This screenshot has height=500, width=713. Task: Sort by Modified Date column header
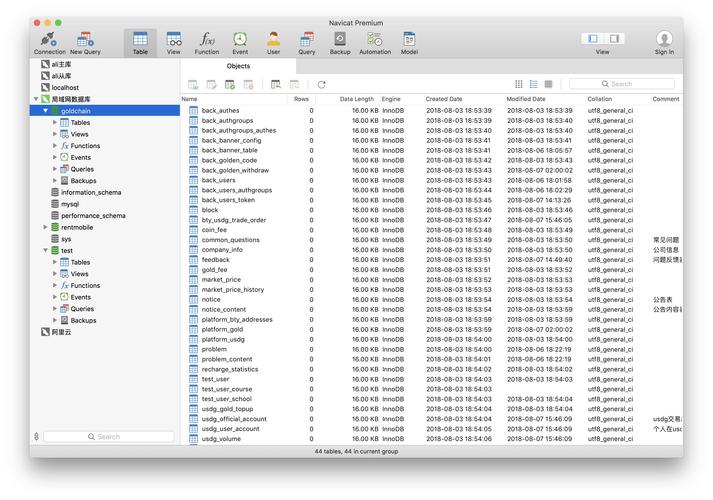[526, 99]
